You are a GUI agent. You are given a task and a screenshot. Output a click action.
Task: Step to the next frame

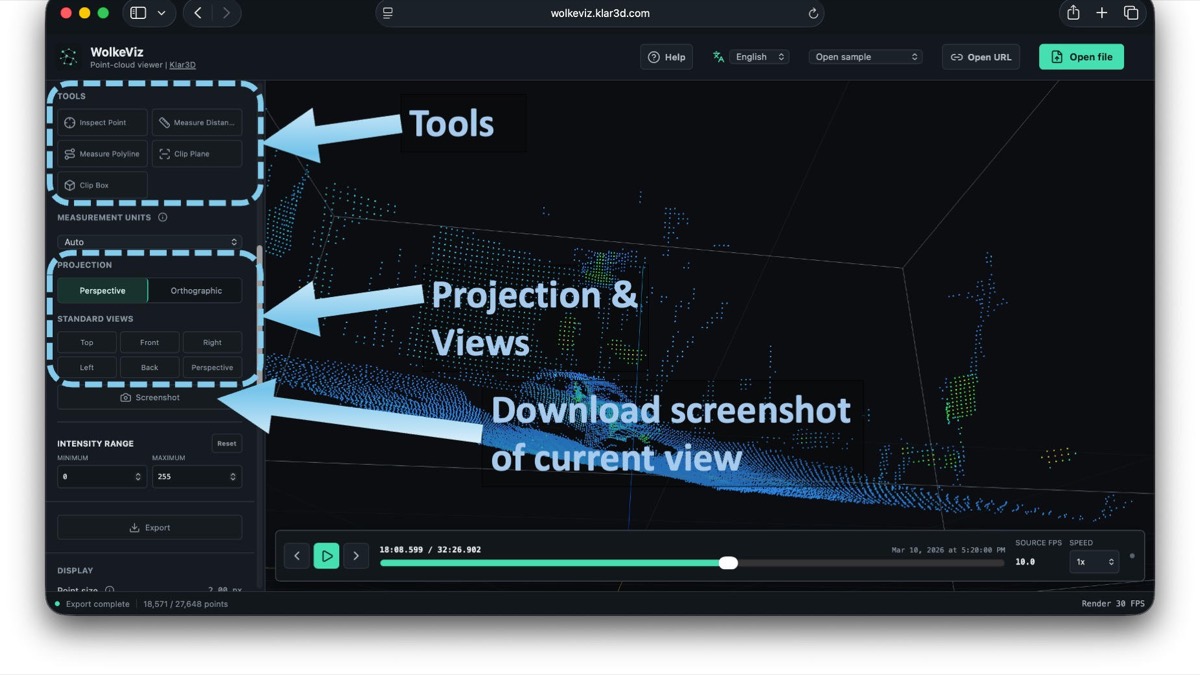click(x=356, y=556)
